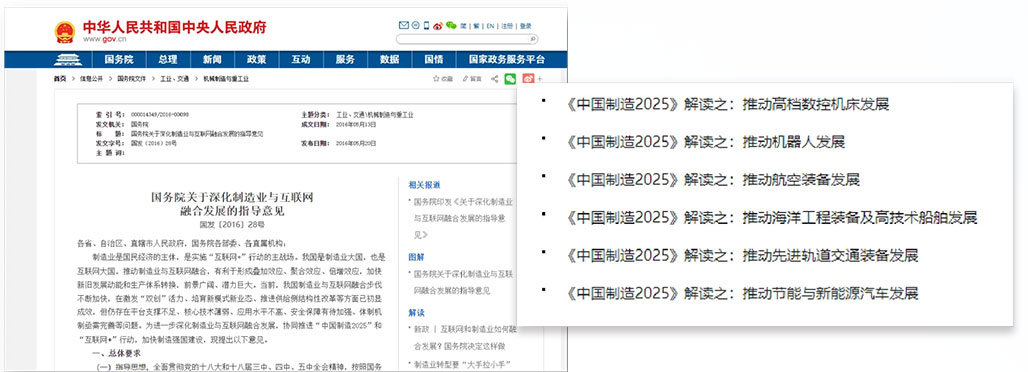1028x372 pixels.
Task: Open 国务院 navigation tab
Action: [119, 59]
